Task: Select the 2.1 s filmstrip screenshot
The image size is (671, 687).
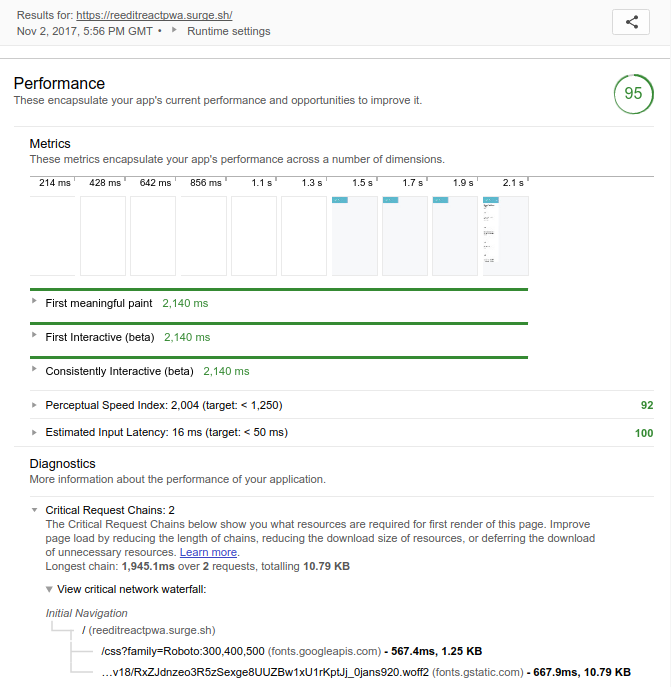Action: (x=506, y=236)
